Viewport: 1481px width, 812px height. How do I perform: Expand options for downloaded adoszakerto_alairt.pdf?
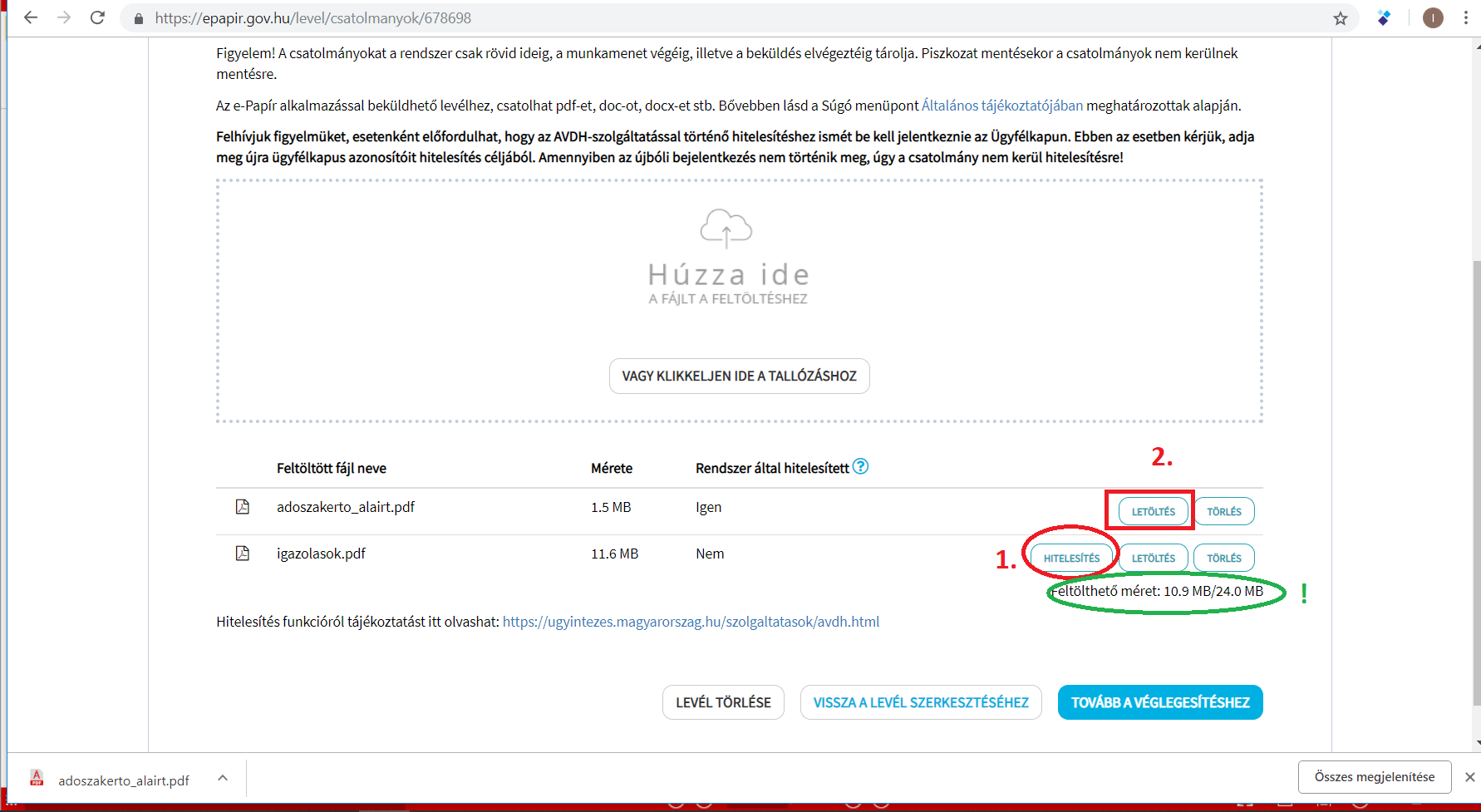tap(222, 779)
